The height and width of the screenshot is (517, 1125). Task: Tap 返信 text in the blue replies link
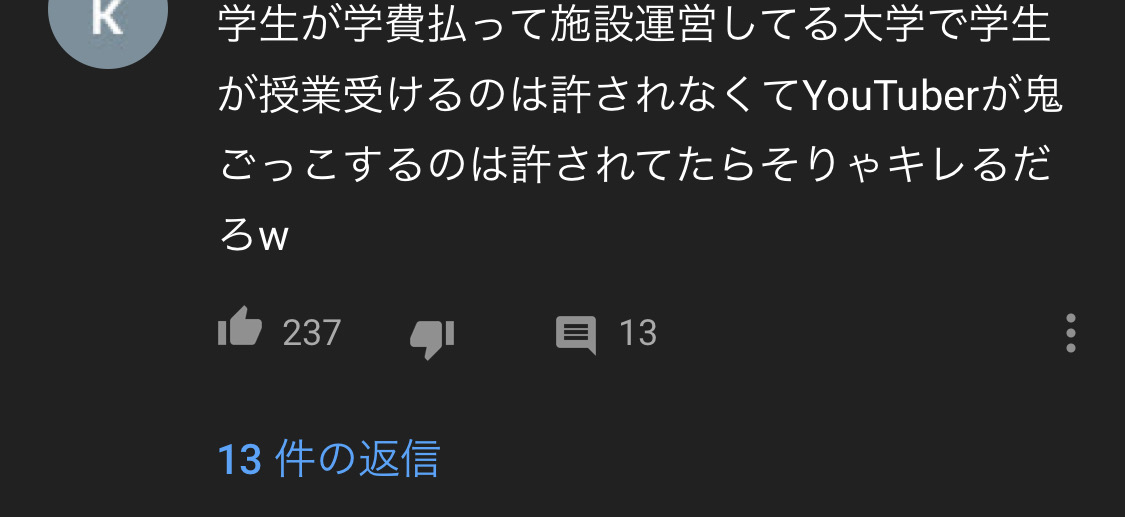pos(399,459)
